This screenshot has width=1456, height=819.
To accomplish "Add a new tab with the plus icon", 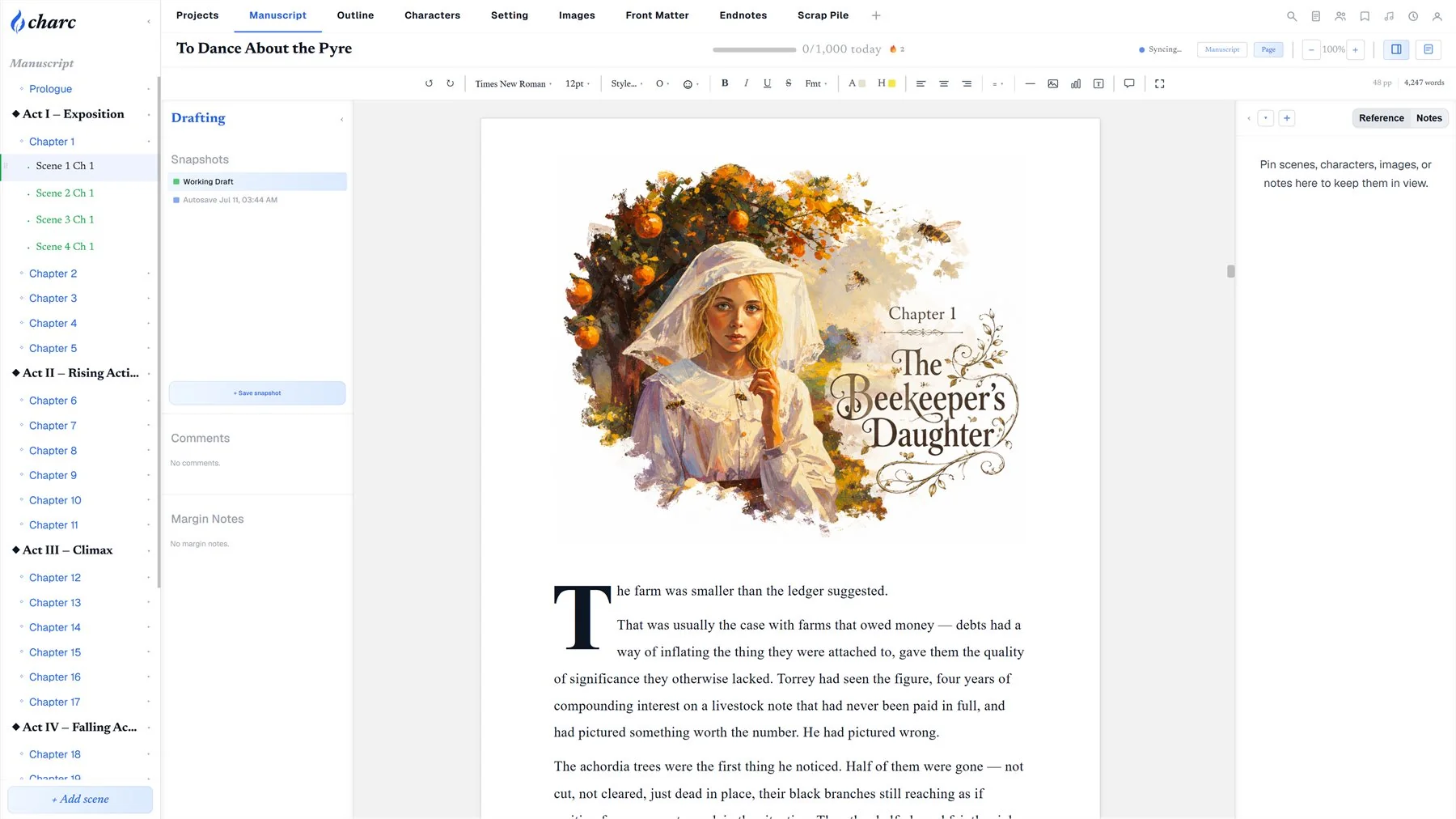I will click(x=876, y=15).
